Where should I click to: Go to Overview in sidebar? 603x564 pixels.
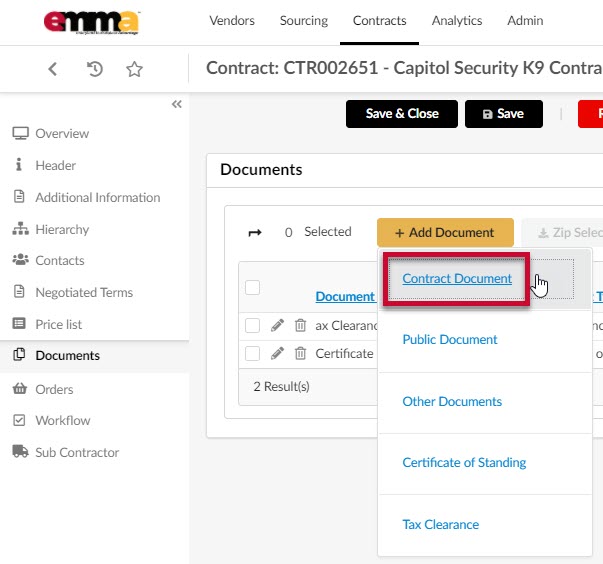click(62, 133)
